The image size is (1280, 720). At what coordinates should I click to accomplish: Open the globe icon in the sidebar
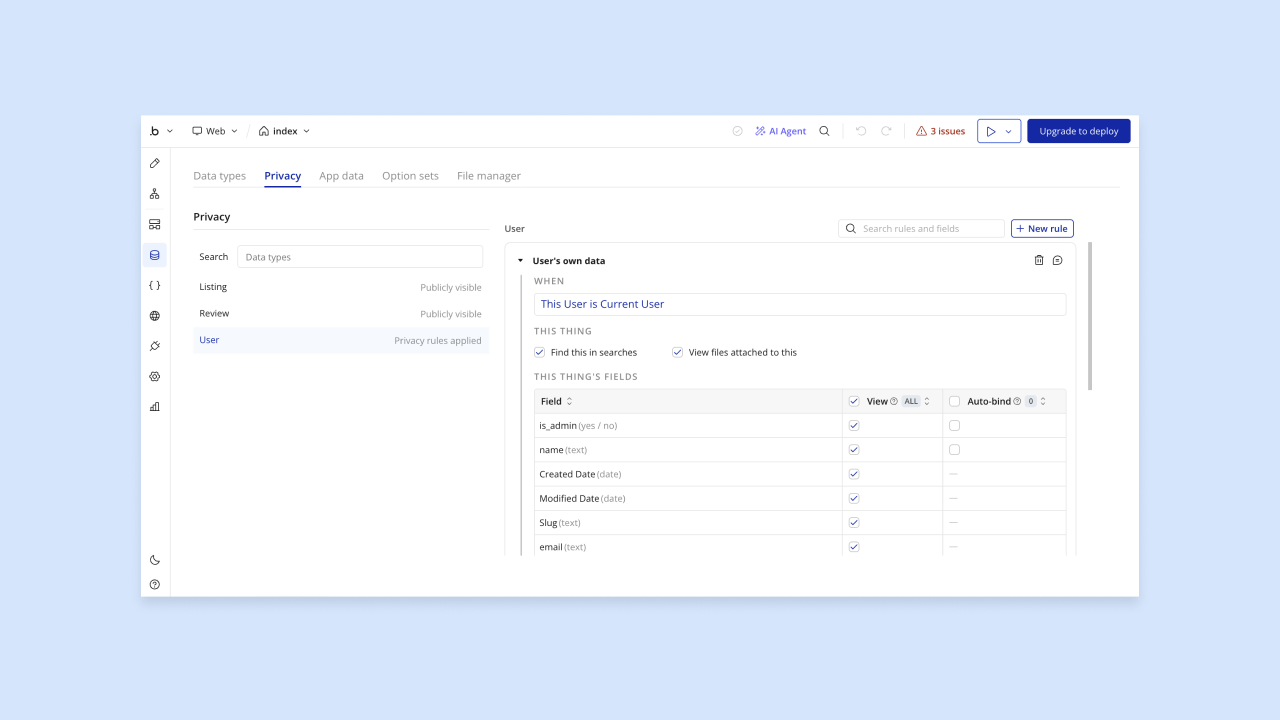click(154, 316)
